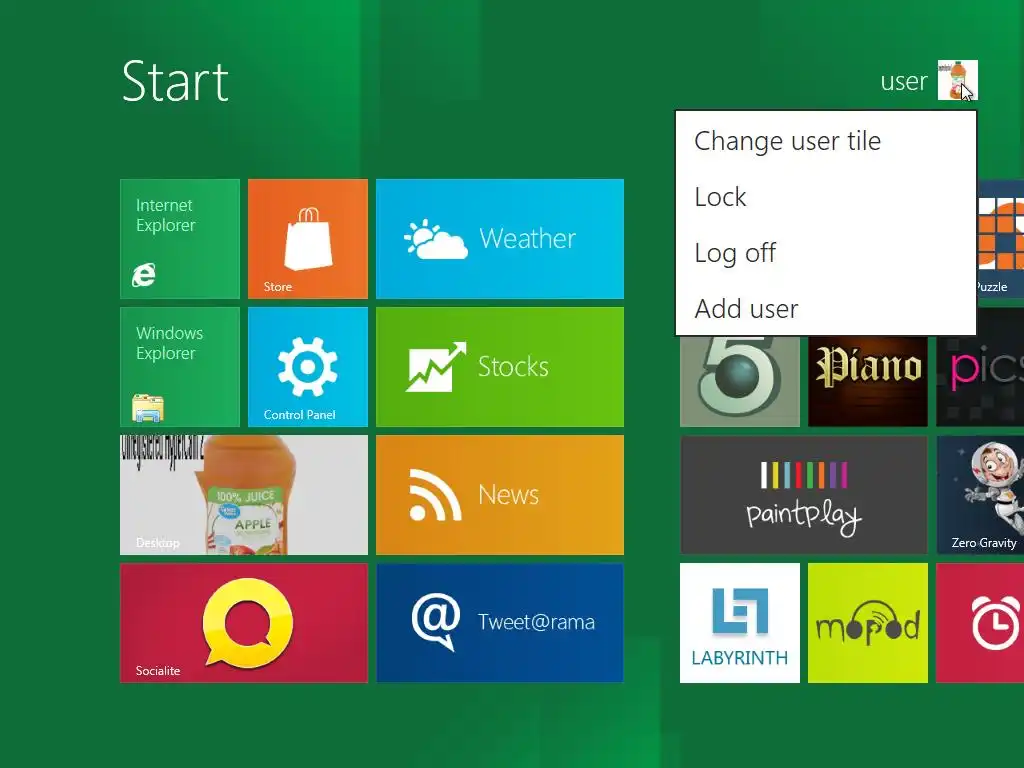Open the Internet Explorer tile
This screenshot has height=768, width=1024.
tap(180, 239)
